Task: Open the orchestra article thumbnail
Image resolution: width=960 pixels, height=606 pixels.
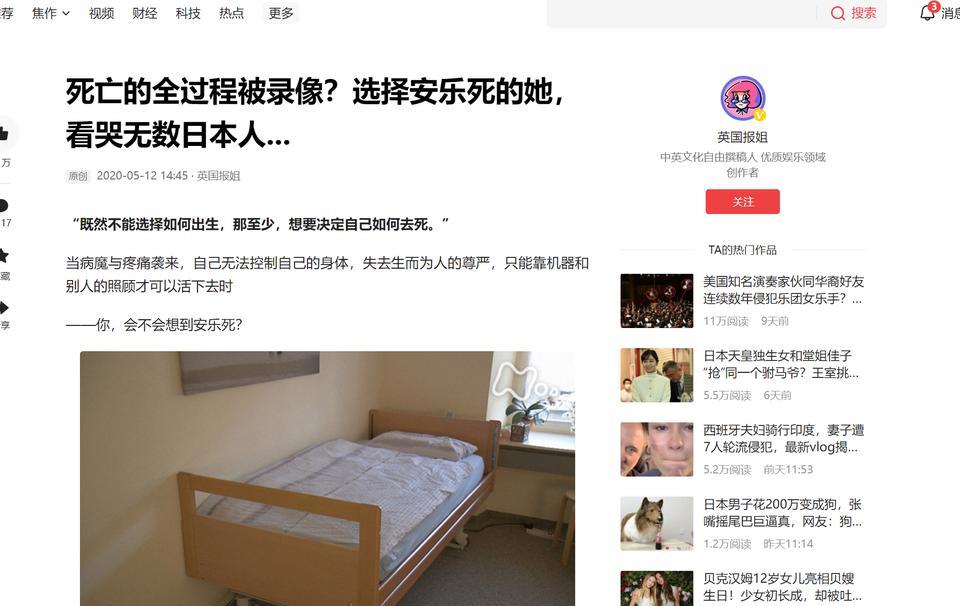Action: [656, 301]
